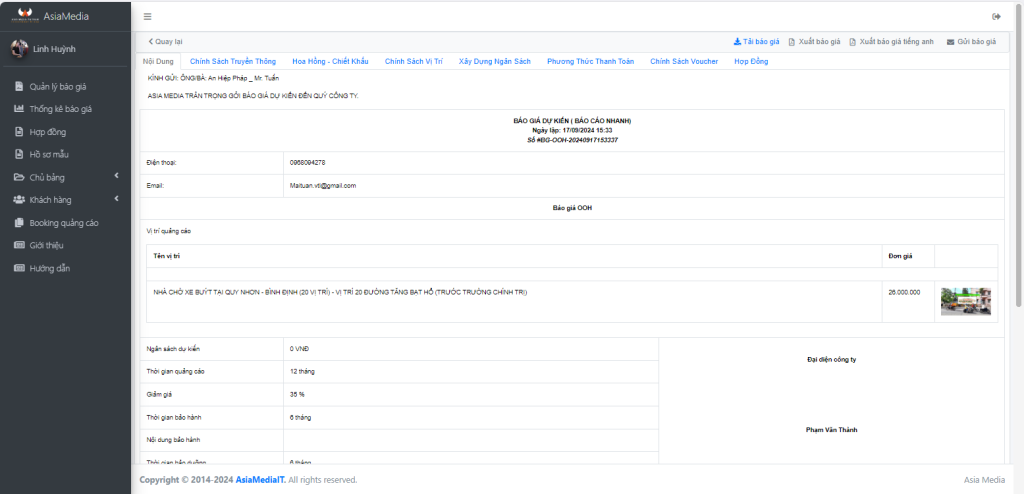Click the logout icon at top right
1024x494 pixels.
coord(996,16)
